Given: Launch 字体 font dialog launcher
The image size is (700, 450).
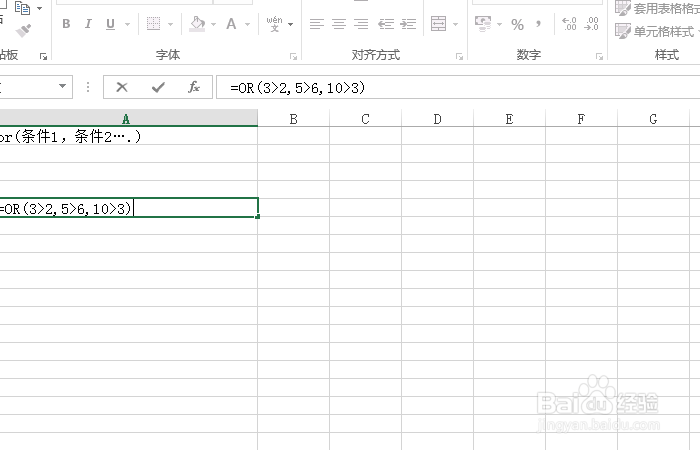Looking at the screenshot, I should (x=293, y=56).
